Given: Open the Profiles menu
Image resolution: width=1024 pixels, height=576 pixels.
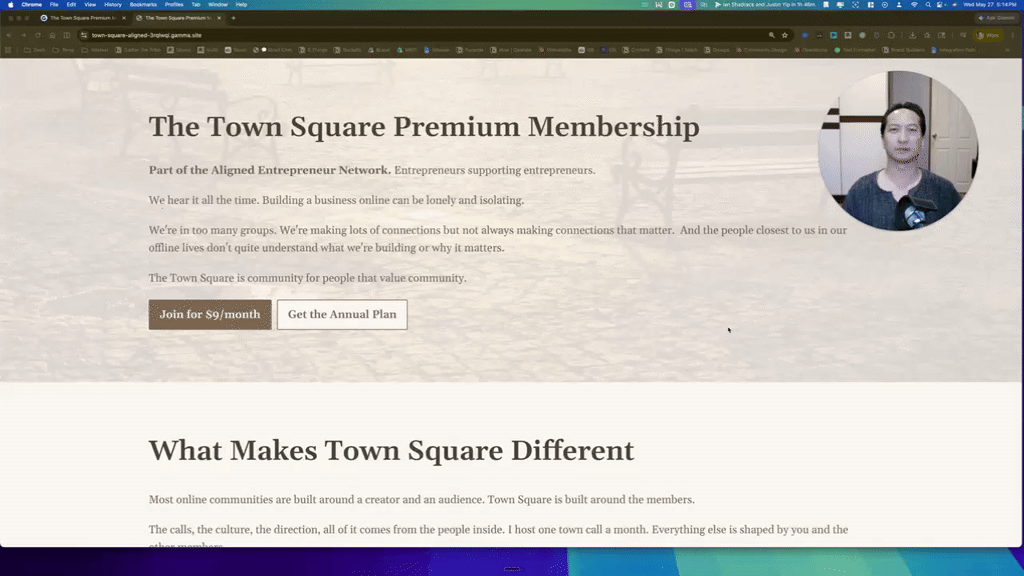Looking at the screenshot, I should click(x=174, y=5).
